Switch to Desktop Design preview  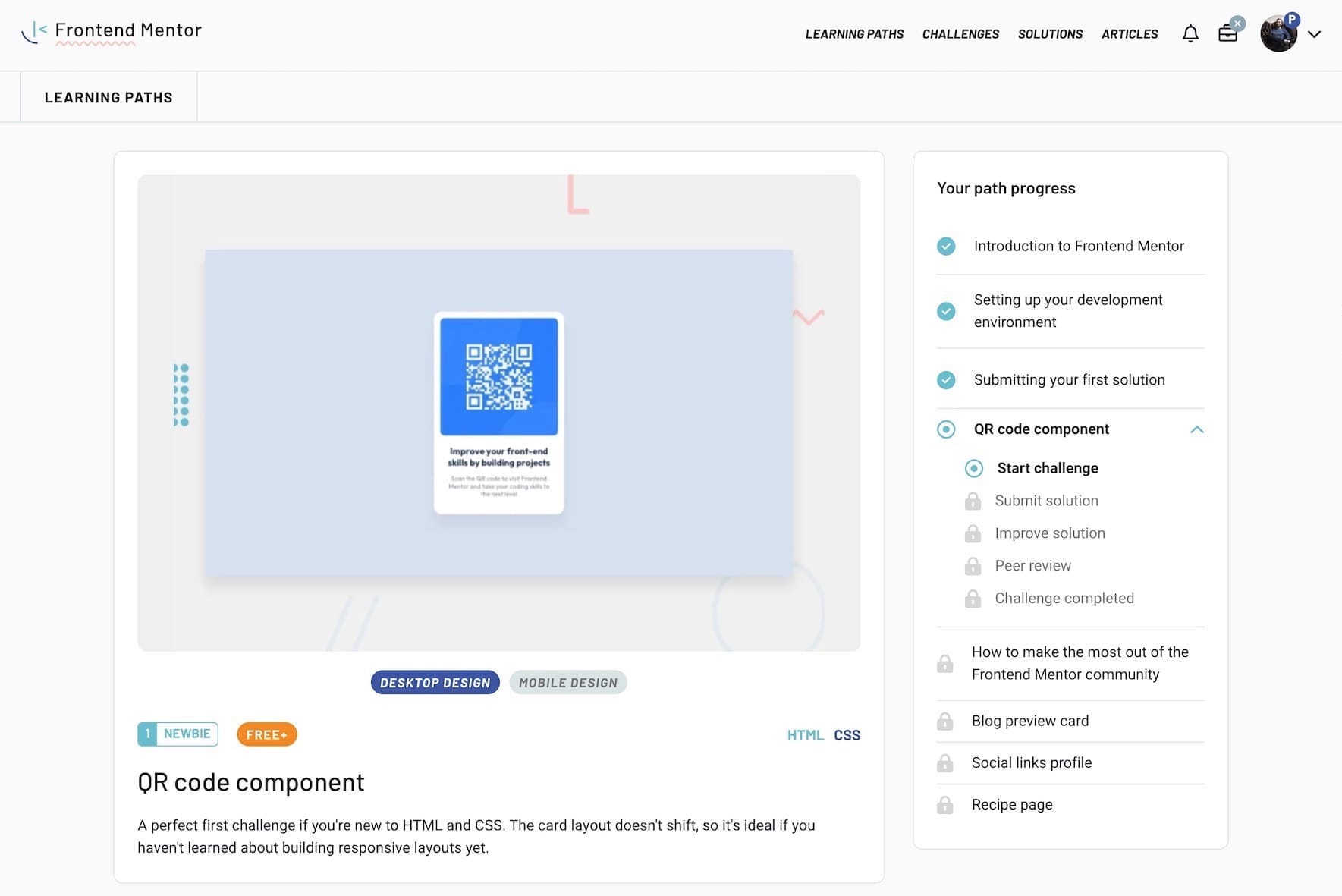tap(435, 683)
